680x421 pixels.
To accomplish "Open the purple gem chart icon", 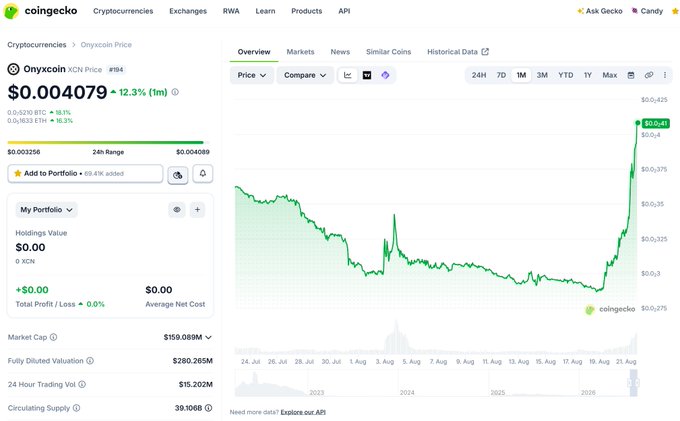I will pyautogui.click(x=385, y=75).
